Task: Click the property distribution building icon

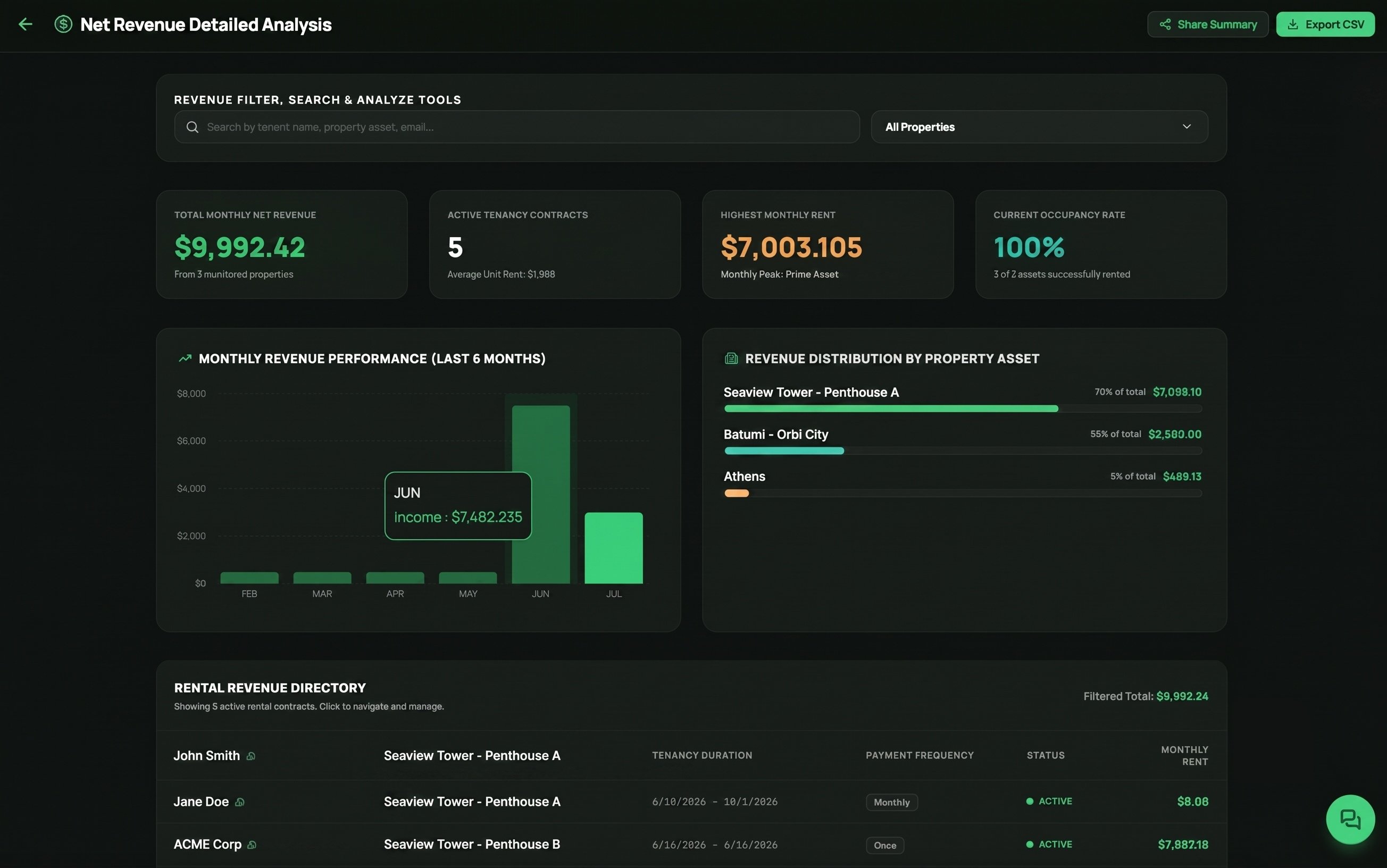Action: (731, 358)
